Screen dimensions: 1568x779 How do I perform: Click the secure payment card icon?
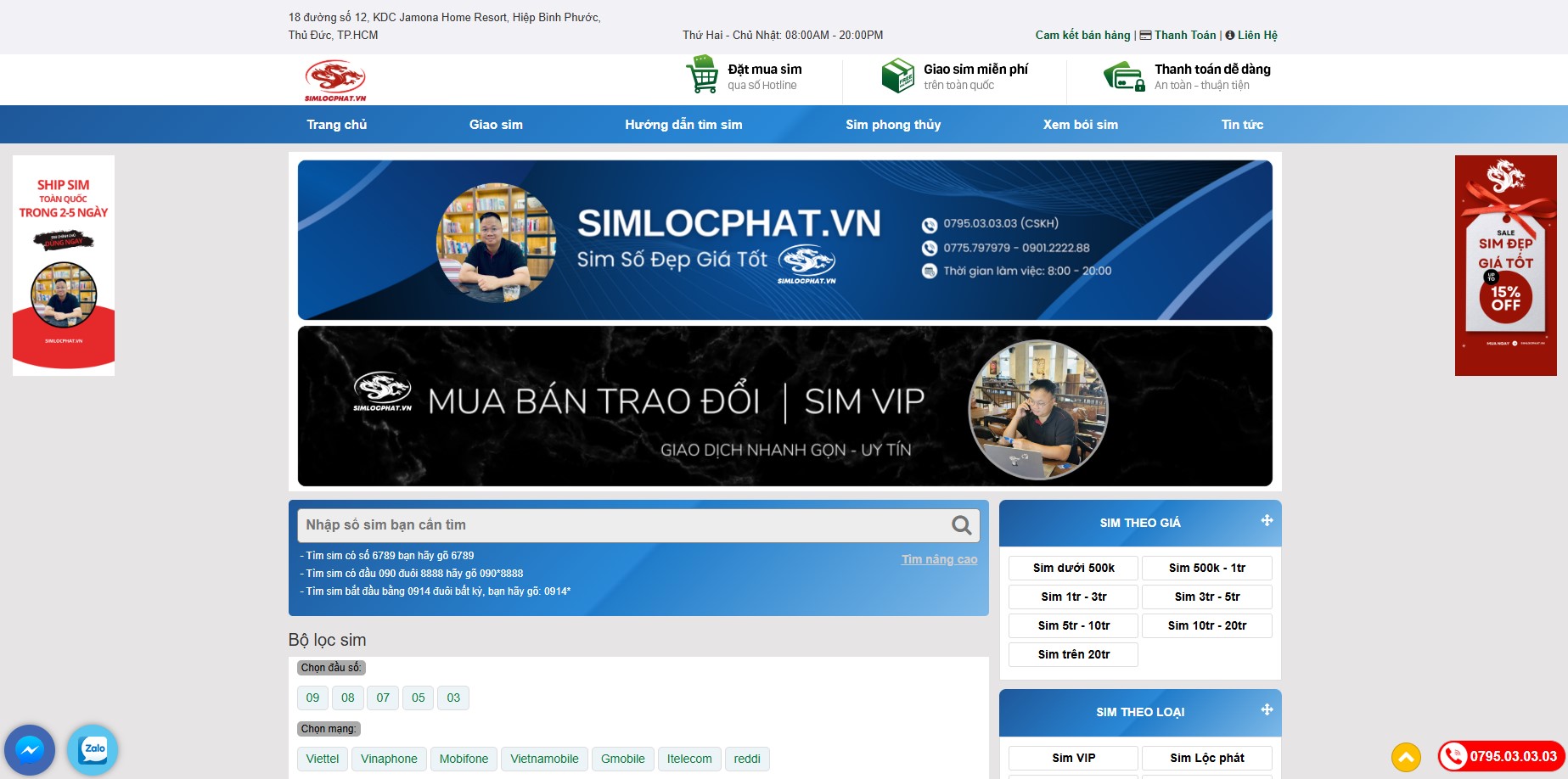click(1123, 77)
